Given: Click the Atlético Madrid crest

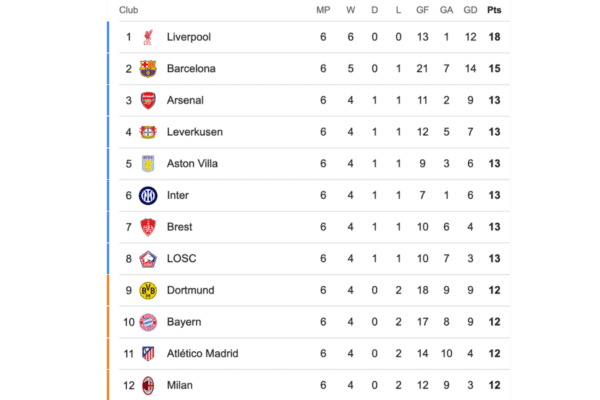Looking at the screenshot, I should 148,354.
